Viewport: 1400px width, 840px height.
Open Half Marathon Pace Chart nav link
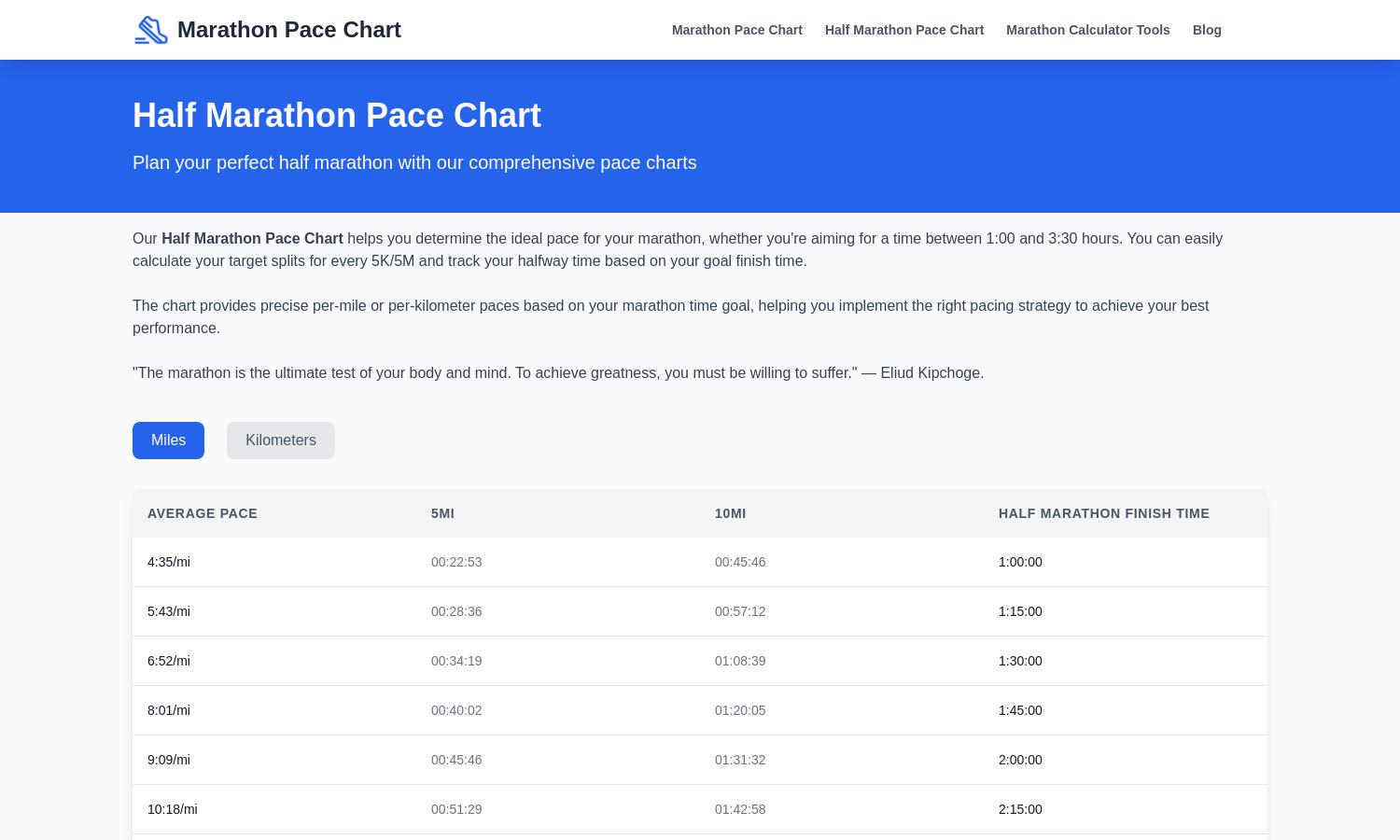click(904, 30)
